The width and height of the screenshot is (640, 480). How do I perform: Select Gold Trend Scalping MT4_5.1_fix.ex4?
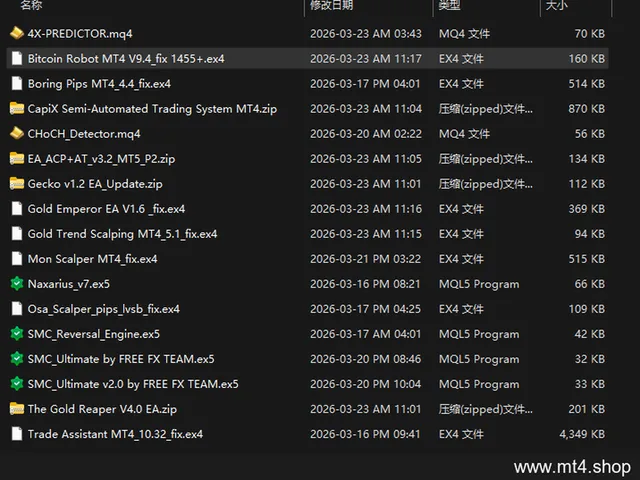[122, 234]
